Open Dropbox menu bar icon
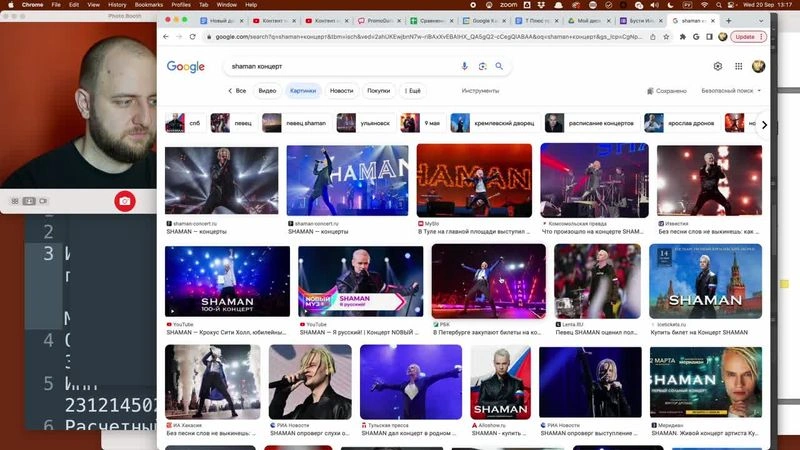Screen dimensions: 800x450 pyautogui.click(x=541, y=5)
